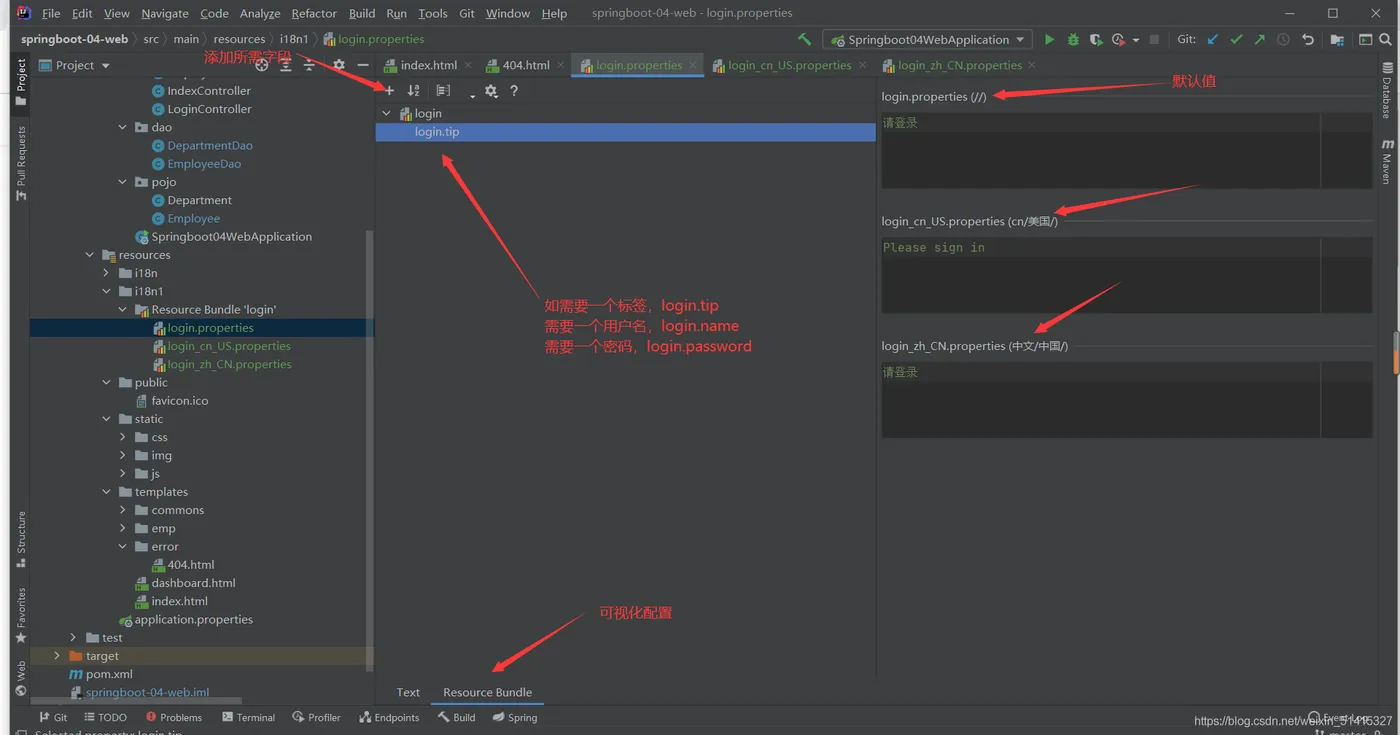Collapse the resources folder
The image size is (1400, 735).
90,255
